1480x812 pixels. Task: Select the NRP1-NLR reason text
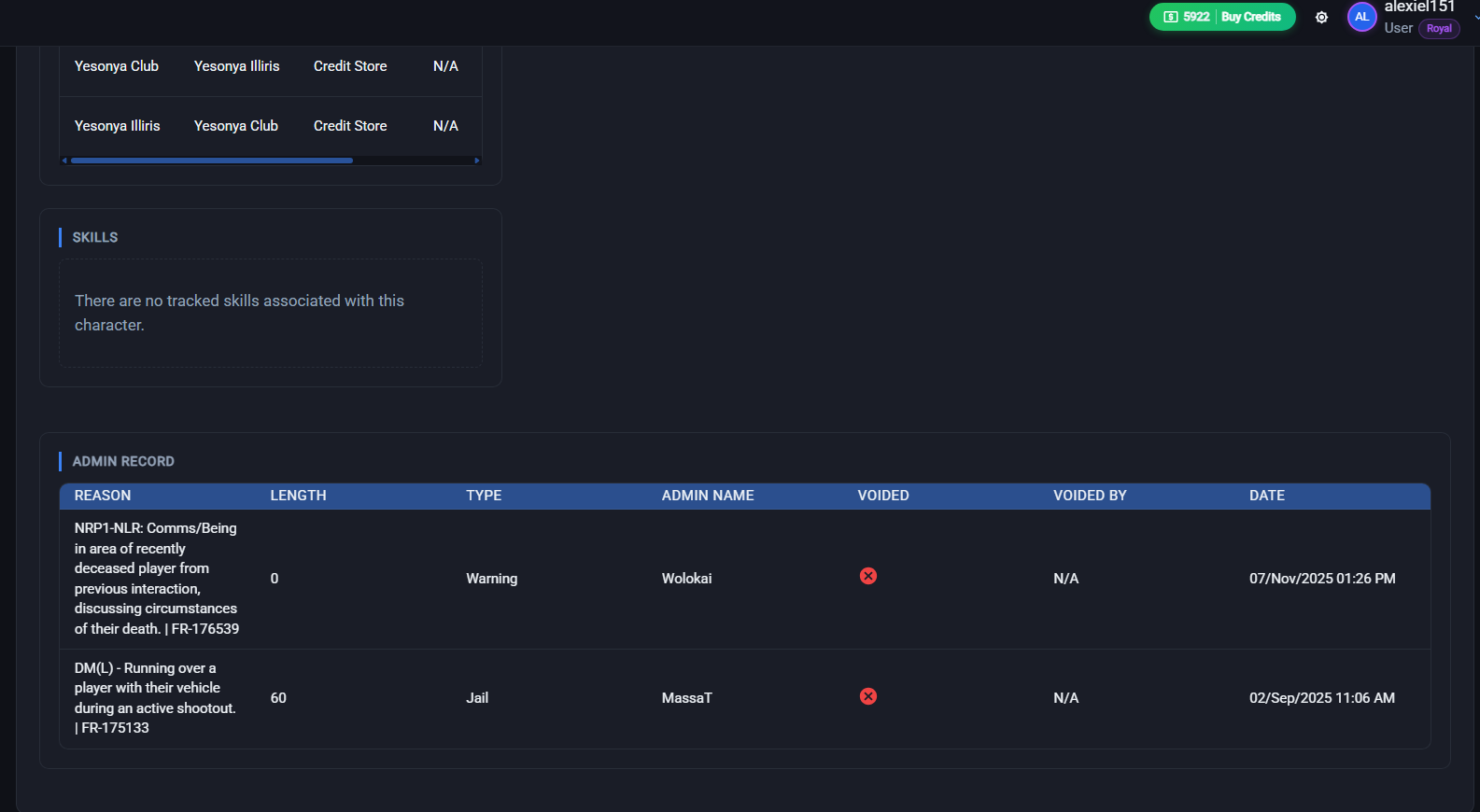click(x=157, y=579)
